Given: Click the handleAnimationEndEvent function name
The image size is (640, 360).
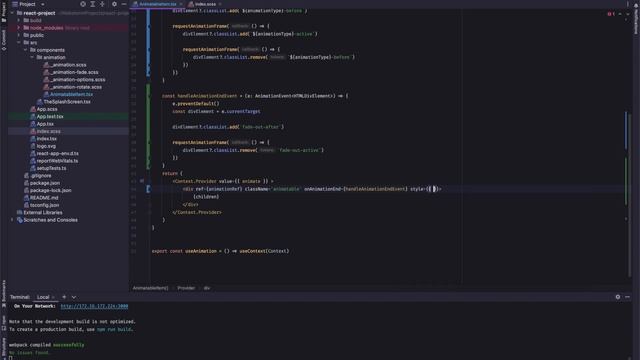Looking at the screenshot, I should [x=207, y=96].
